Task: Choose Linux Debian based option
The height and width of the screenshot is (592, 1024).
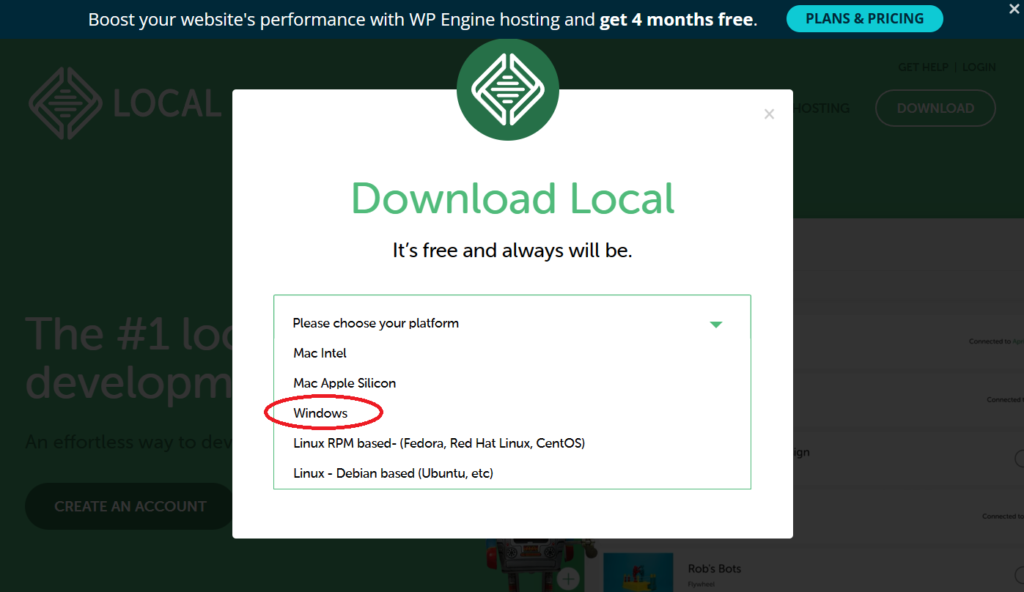Action: (x=392, y=473)
